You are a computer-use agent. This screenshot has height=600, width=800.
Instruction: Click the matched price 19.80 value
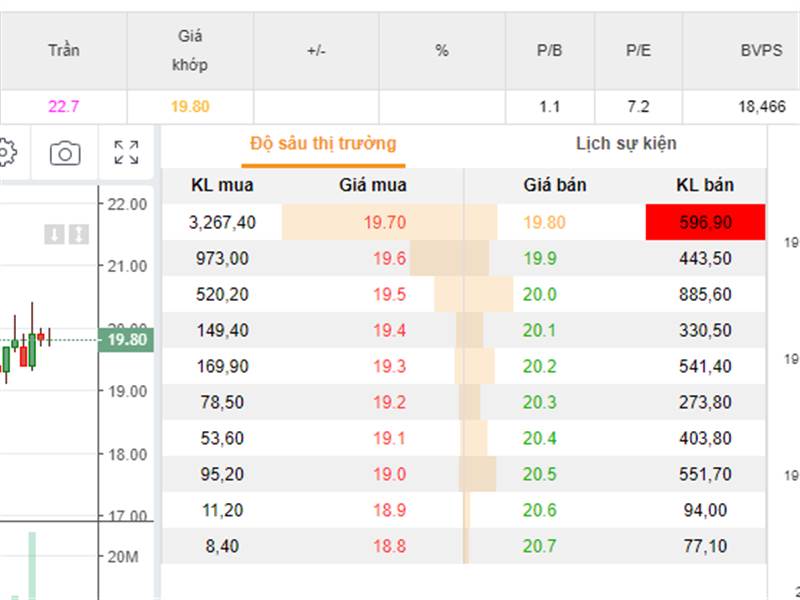tap(190, 107)
